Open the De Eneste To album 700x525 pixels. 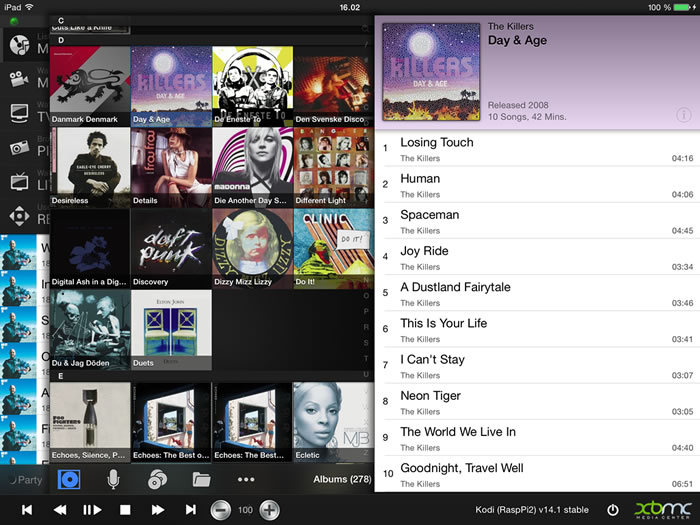pos(252,86)
